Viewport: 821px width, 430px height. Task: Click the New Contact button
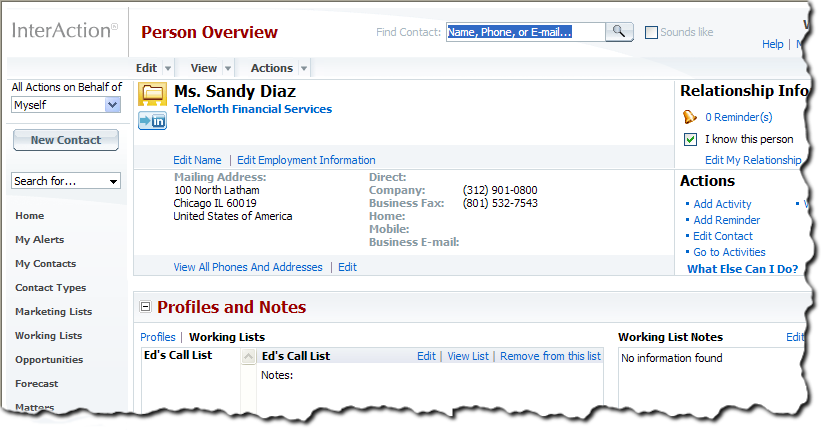click(x=66, y=140)
